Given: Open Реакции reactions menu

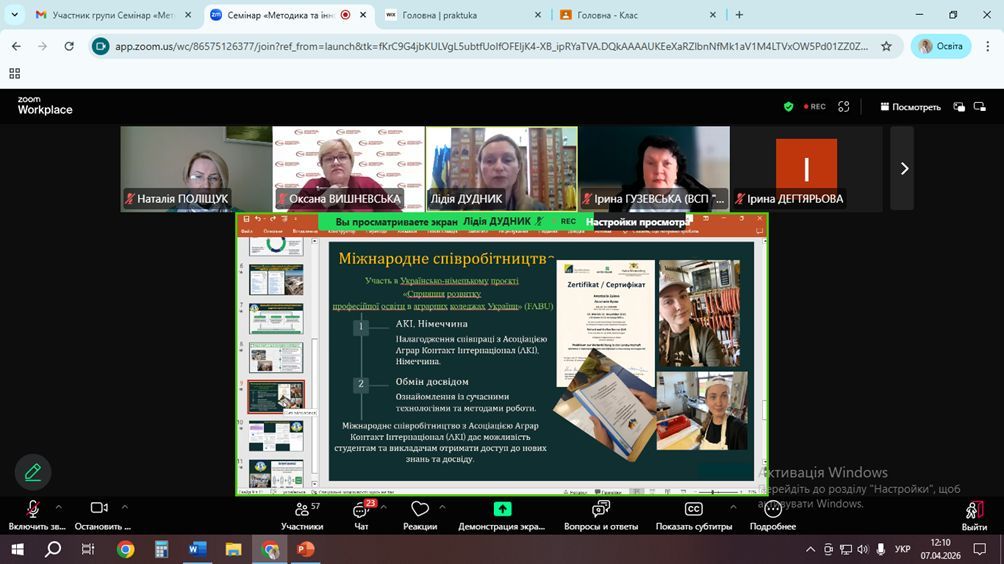Looking at the screenshot, I should tap(420, 515).
